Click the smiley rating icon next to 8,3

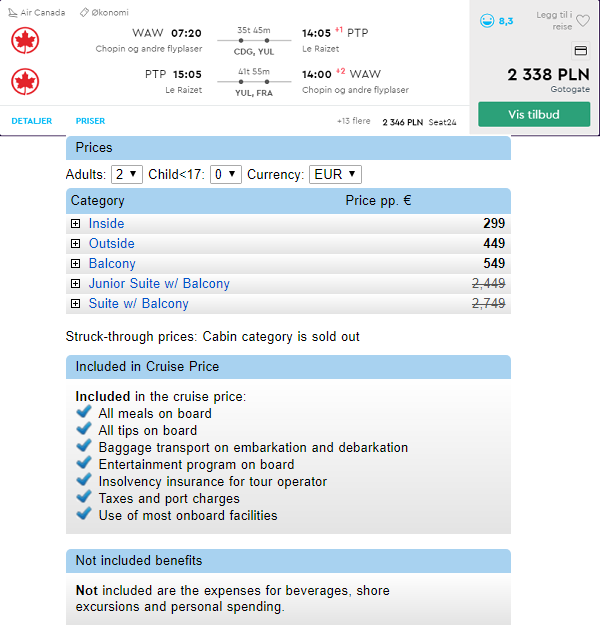(487, 20)
